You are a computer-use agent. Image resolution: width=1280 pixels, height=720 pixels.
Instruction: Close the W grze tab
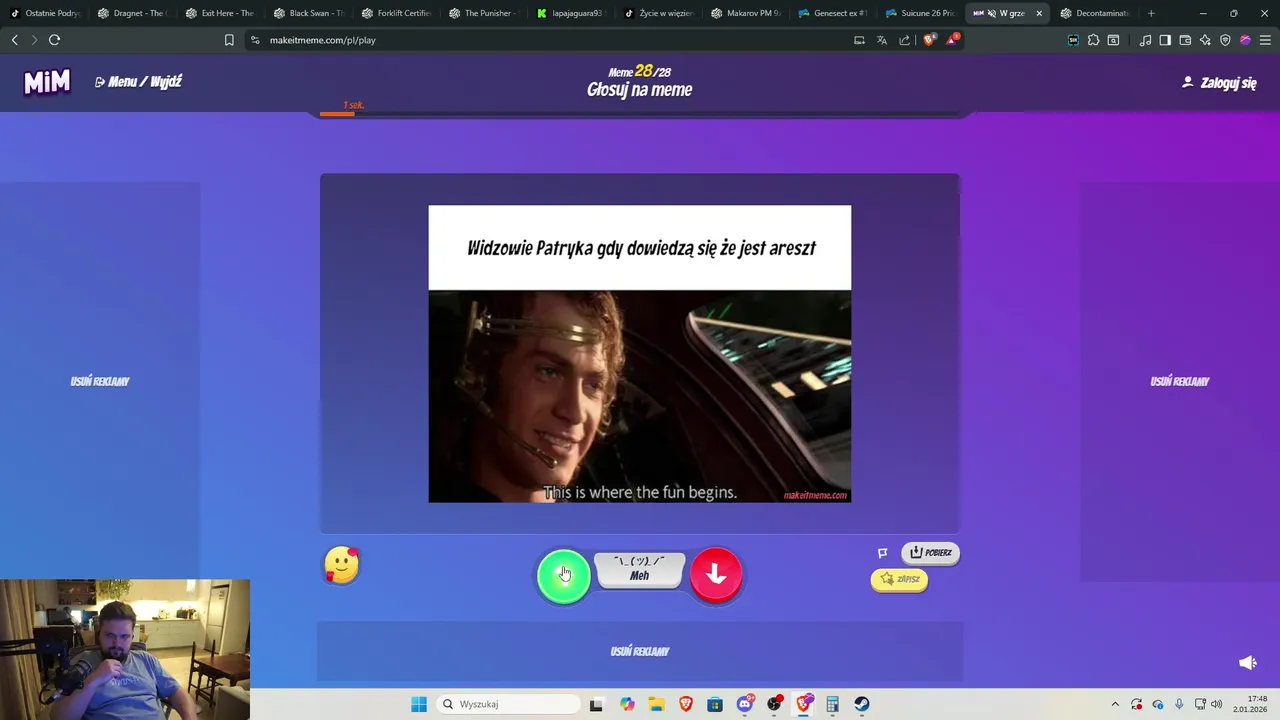[1039, 13]
